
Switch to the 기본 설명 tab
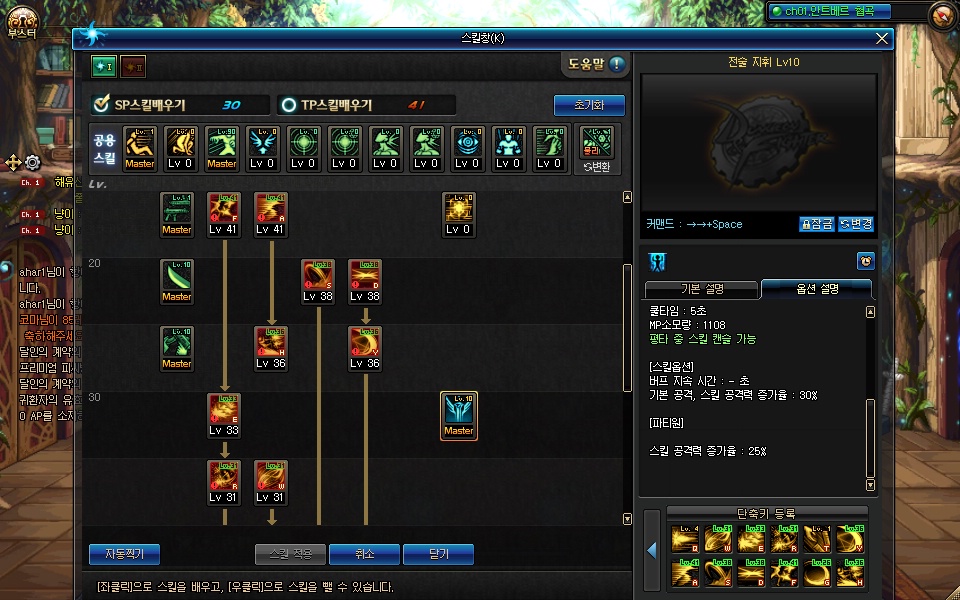[702, 289]
